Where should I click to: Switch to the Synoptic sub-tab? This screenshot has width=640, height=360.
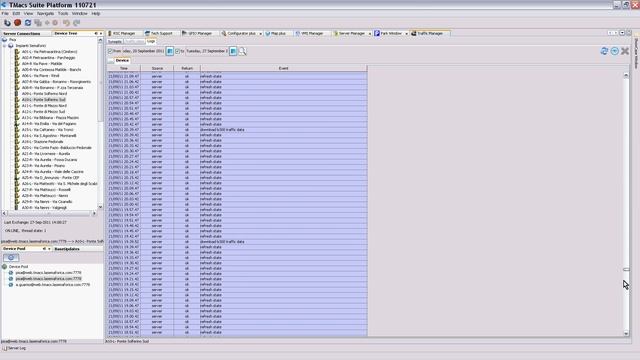click(115, 42)
